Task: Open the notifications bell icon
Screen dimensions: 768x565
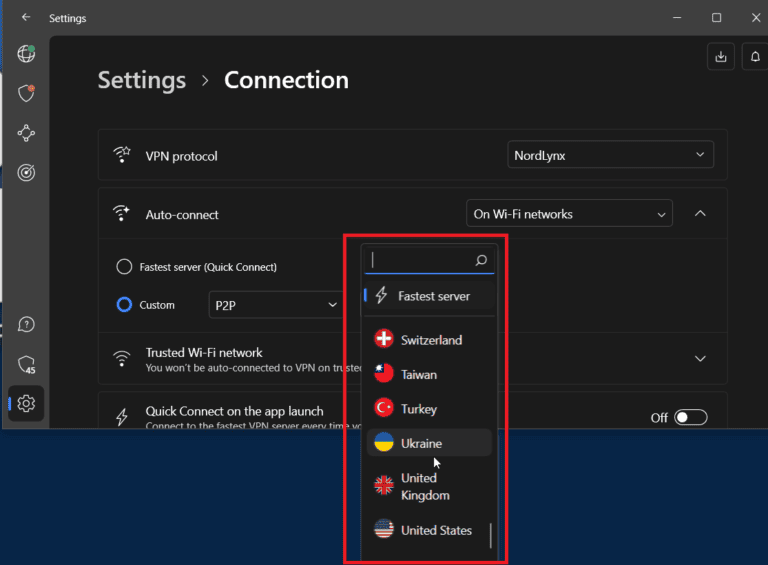Action: tap(755, 58)
